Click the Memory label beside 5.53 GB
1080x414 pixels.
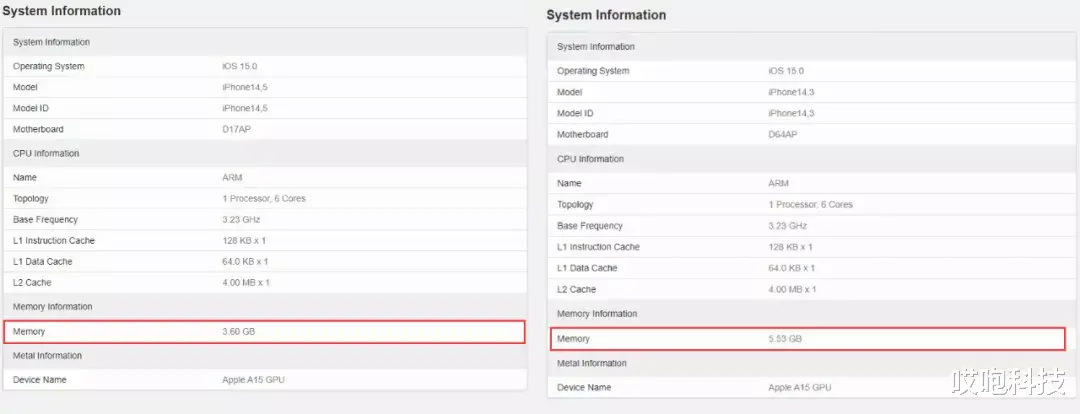tap(573, 339)
